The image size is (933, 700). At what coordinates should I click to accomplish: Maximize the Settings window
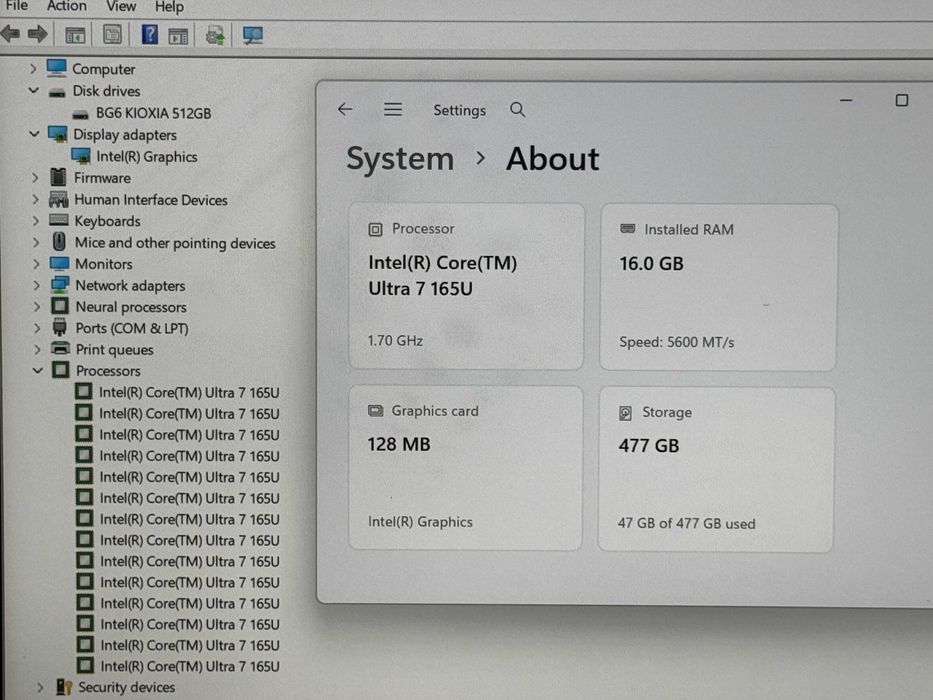pyautogui.click(x=901, y=101)
